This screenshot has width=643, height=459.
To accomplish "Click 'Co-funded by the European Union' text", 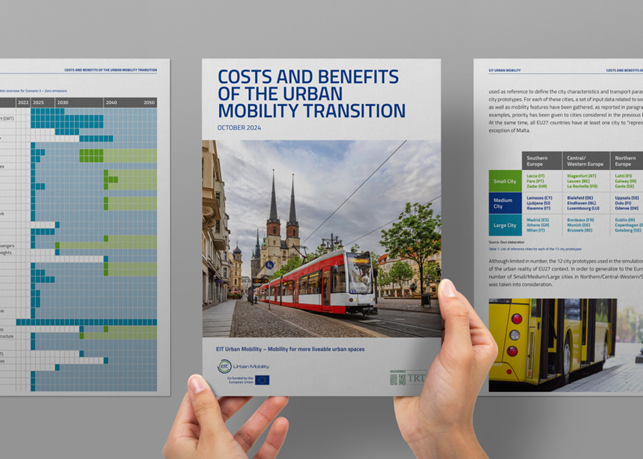I will click(240, 380).
